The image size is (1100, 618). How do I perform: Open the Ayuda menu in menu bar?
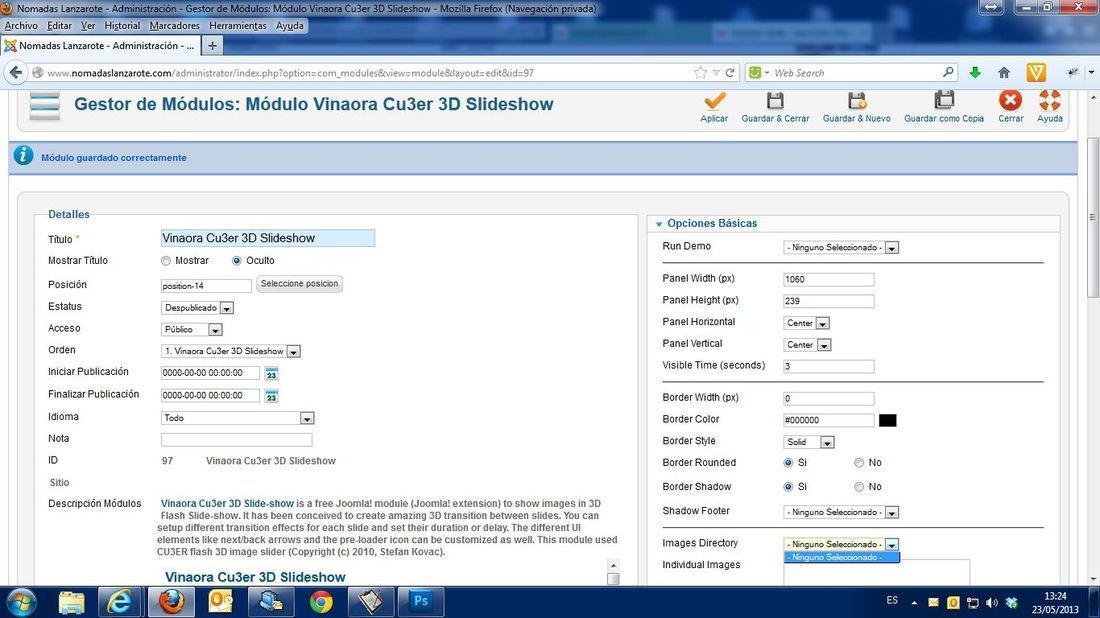pos(289,26)
